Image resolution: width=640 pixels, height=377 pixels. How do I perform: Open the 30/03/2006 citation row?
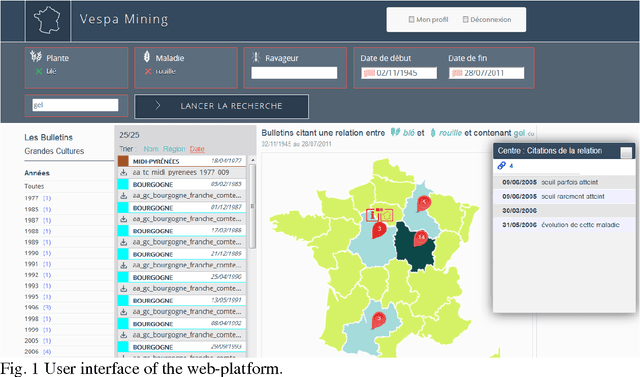(564, 211)
